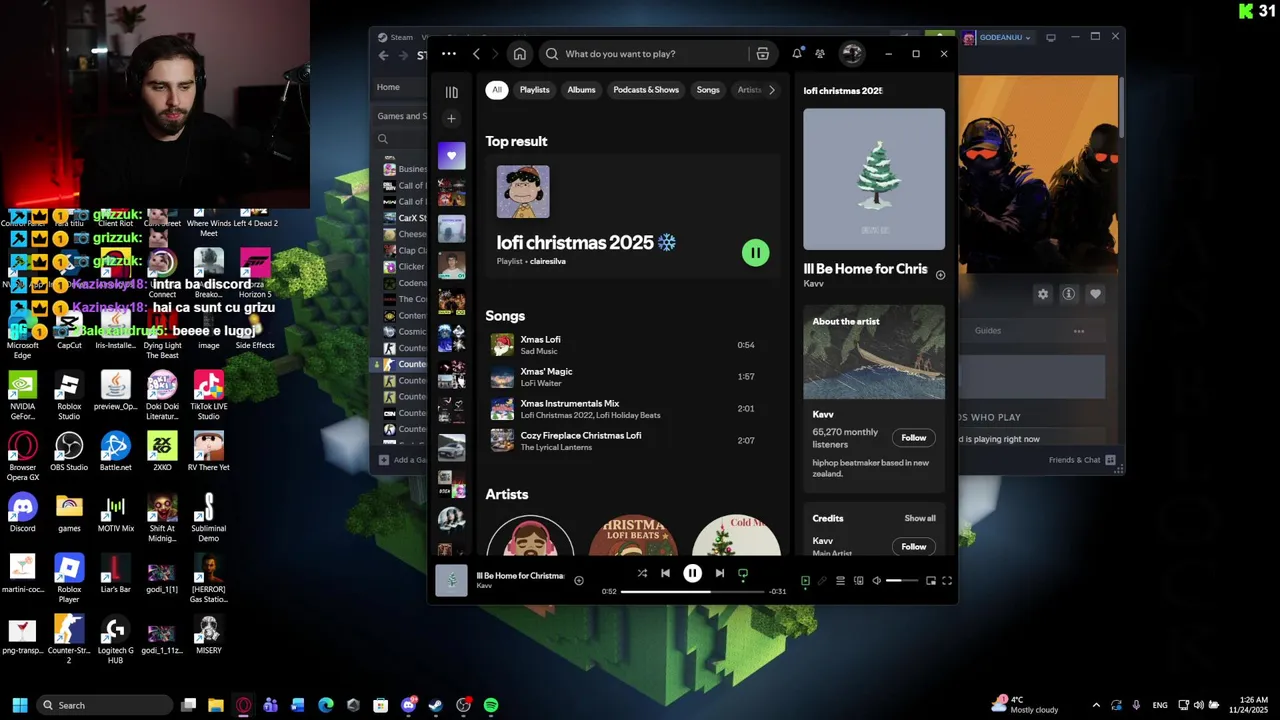Open Windows Start menu
The width and height of the screenshot is (1280, 720).
pos(19,705)
